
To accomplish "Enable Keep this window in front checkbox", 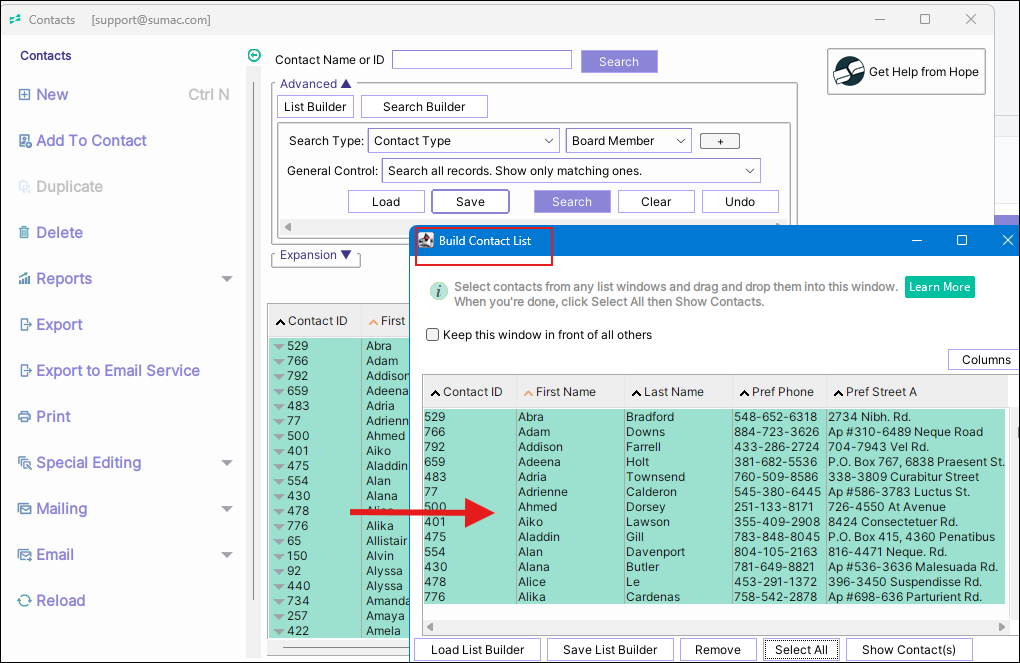I will click(433, 335).
